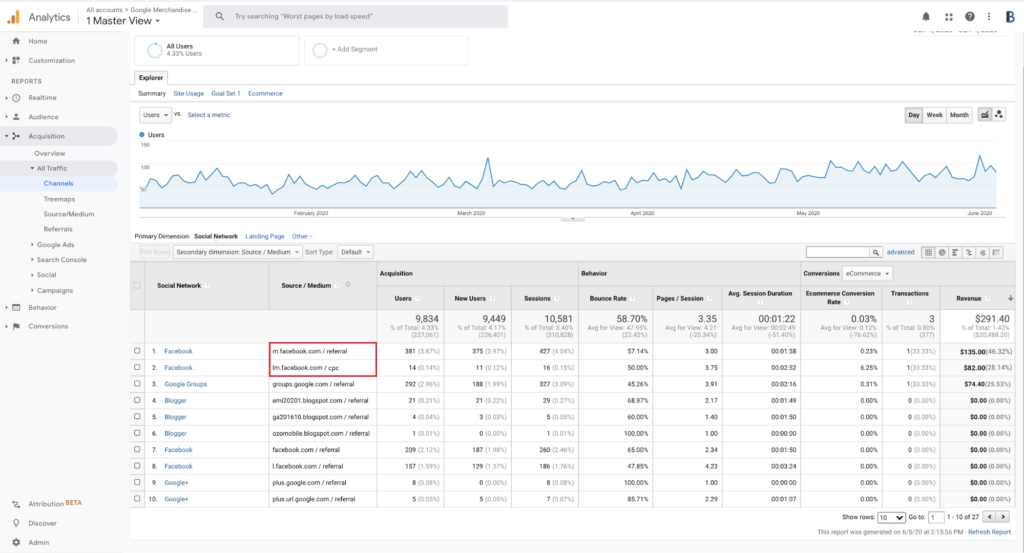
Task: Open the 1 Master View dropdown
Action: tap(123, 21)
